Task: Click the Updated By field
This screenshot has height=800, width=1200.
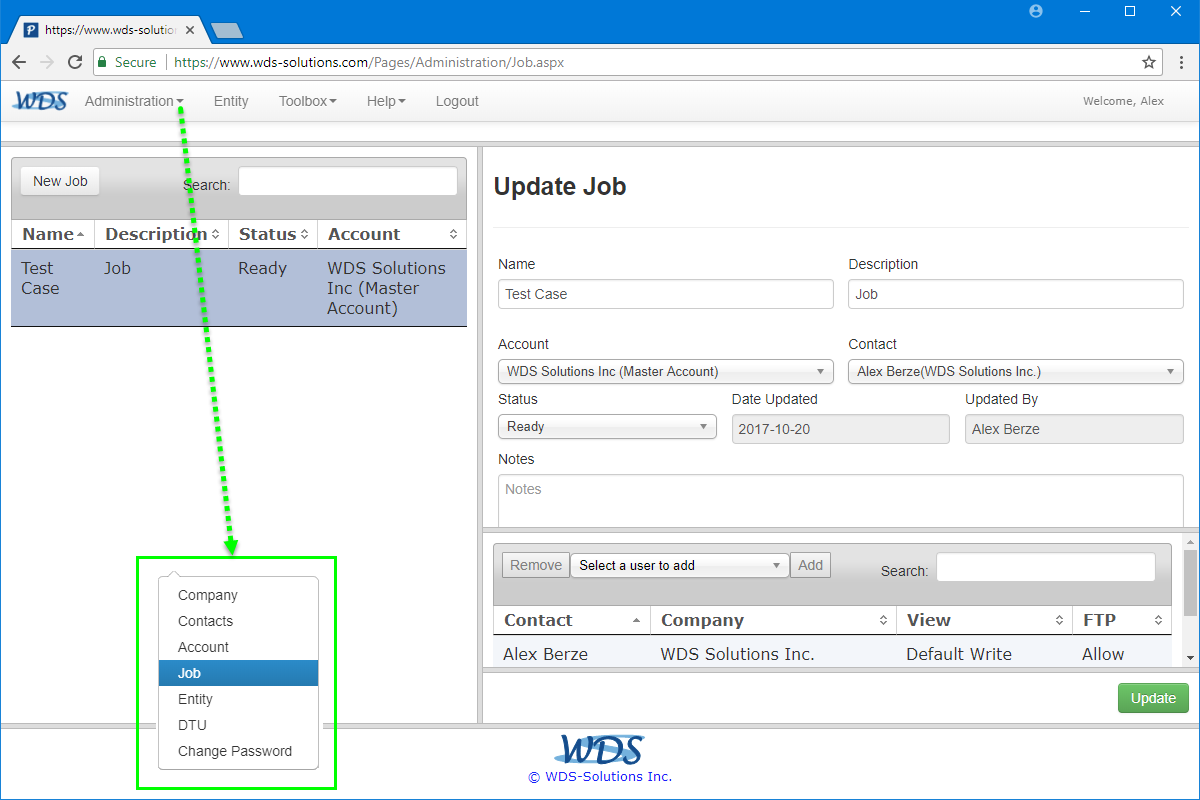Action: pos(1074,429)
